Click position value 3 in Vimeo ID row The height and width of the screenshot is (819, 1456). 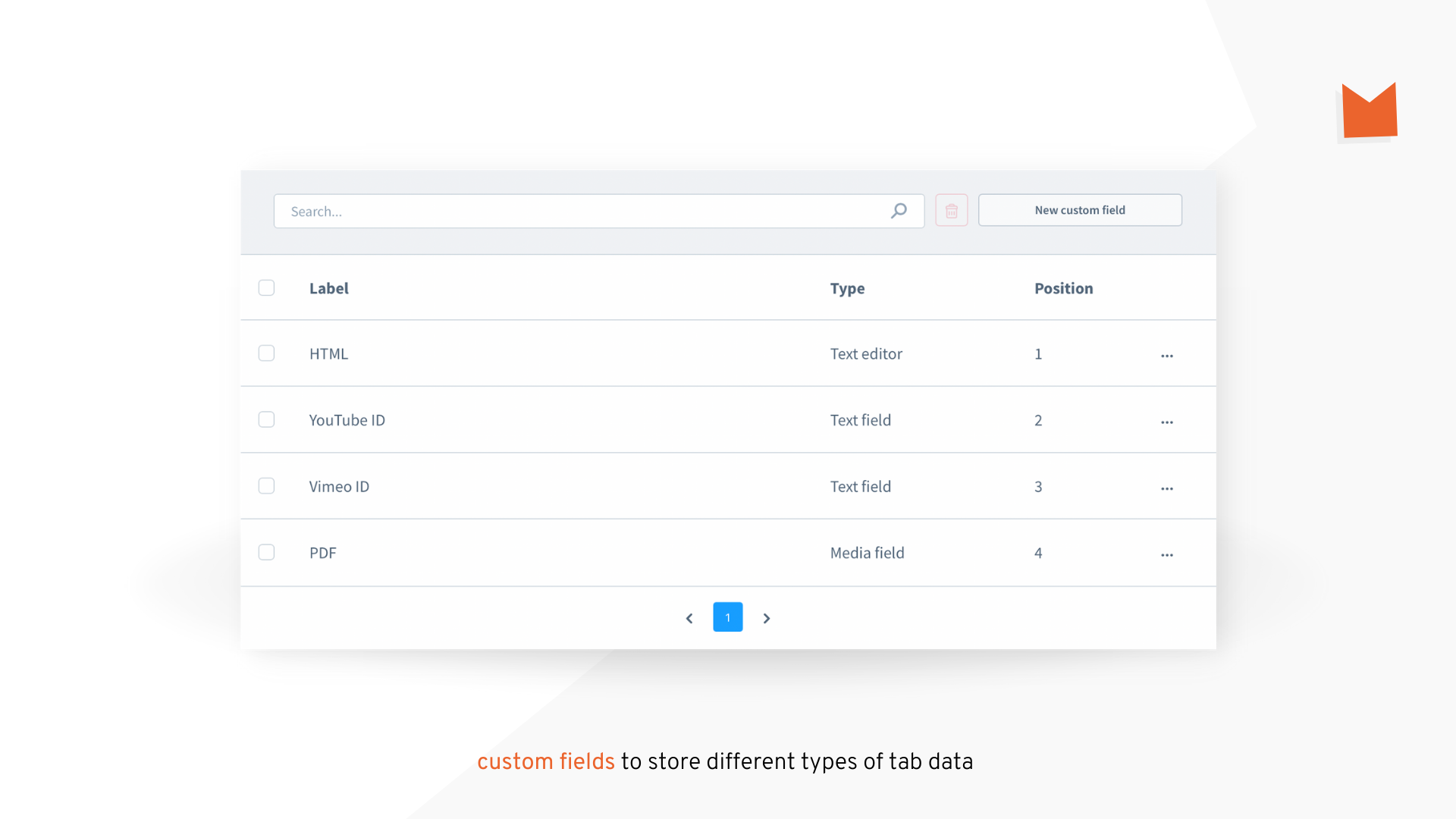click(x=1038, y=487)
